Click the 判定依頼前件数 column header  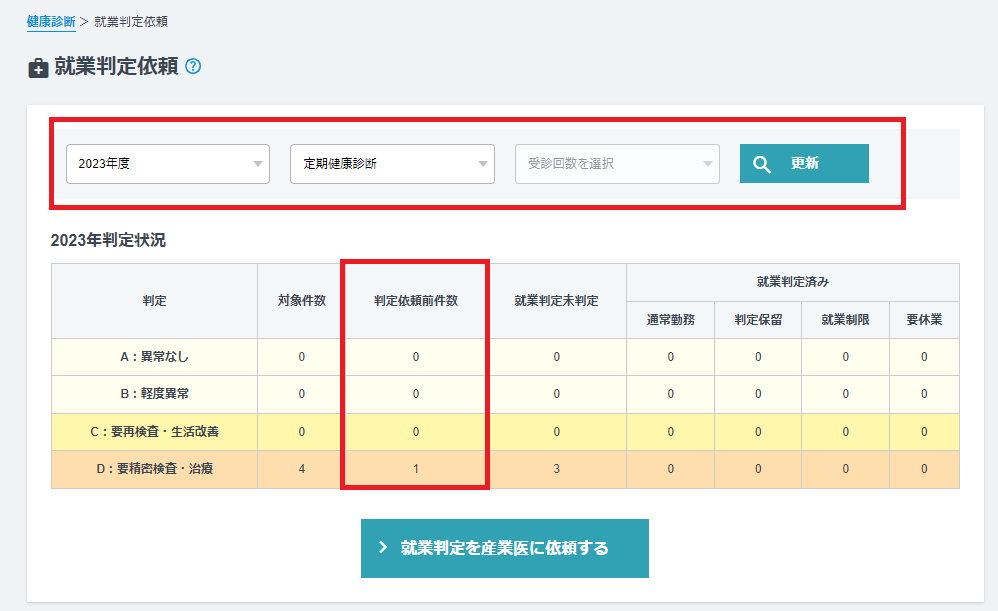[x=416, y=301]
